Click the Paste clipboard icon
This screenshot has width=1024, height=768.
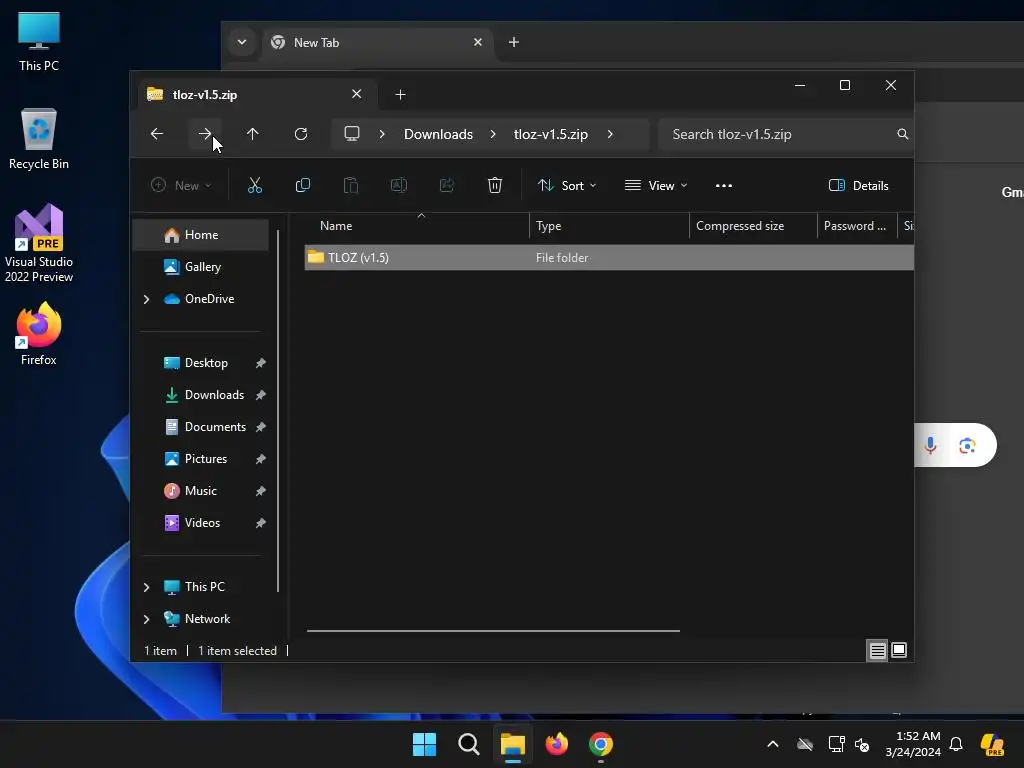click(351, 185)
